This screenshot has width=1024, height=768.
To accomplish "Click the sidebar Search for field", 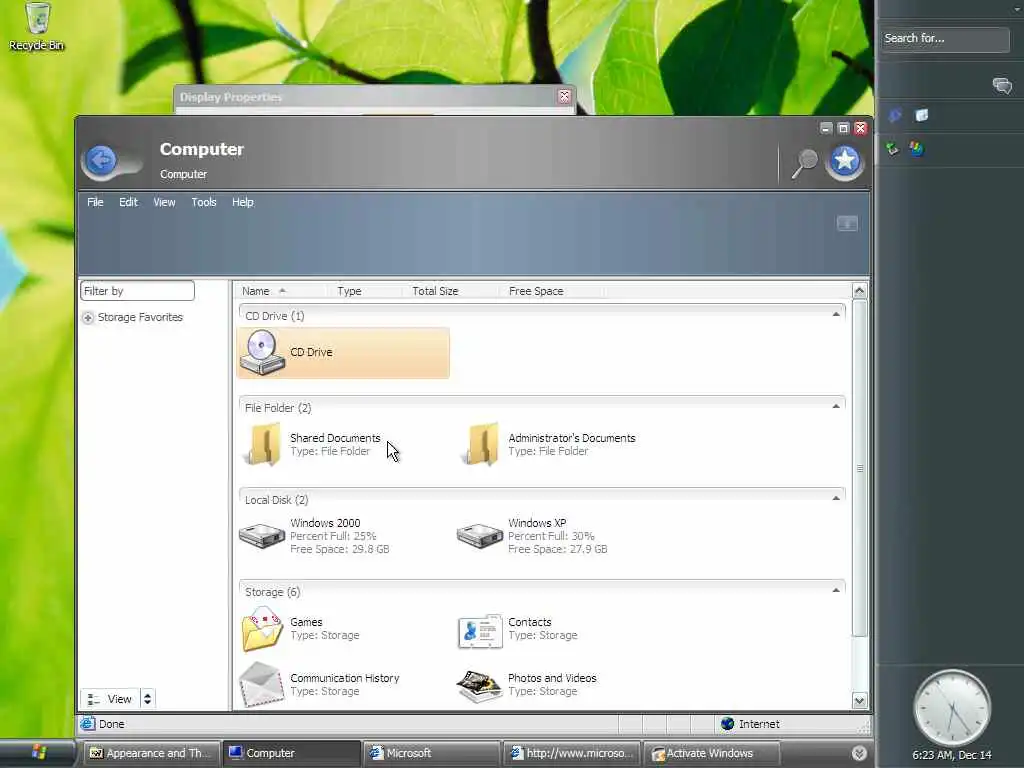I will pos(945,39).
